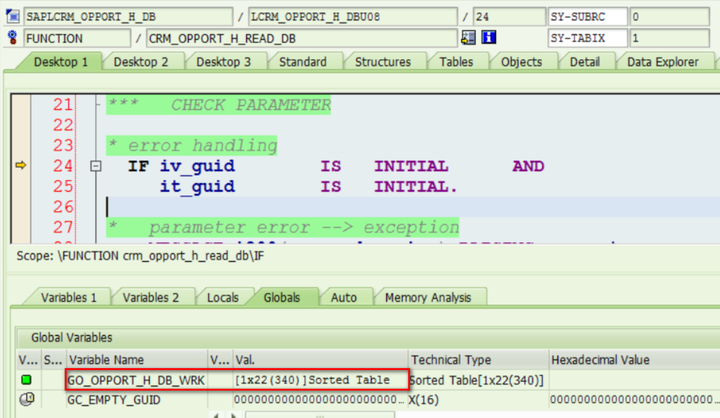Click green status square for GO_OPPORT_H_DB_WRK
This screenshot has width=720, height=418.
(27, 379)
